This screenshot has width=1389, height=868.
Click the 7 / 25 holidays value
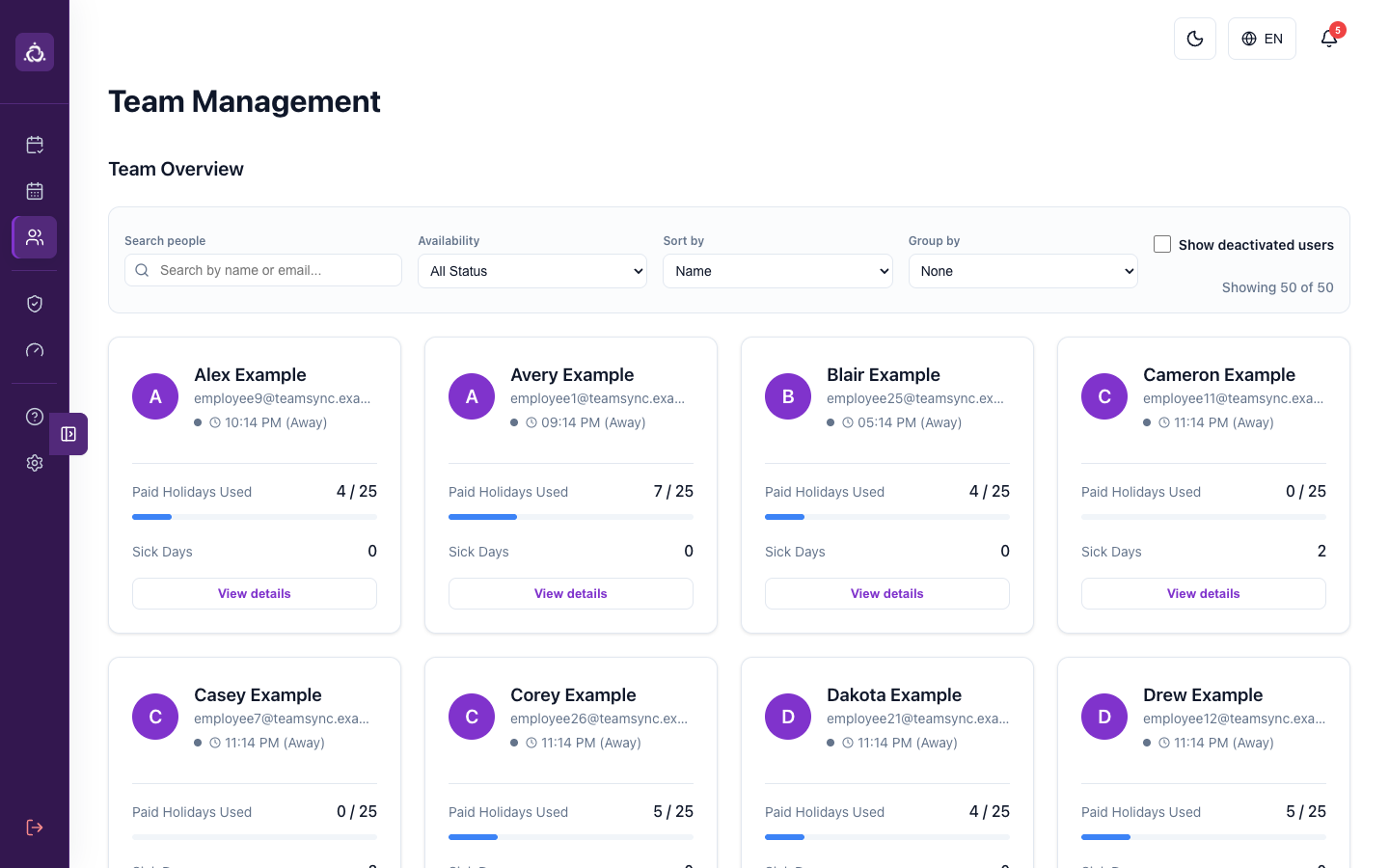[x=673, y=491]
